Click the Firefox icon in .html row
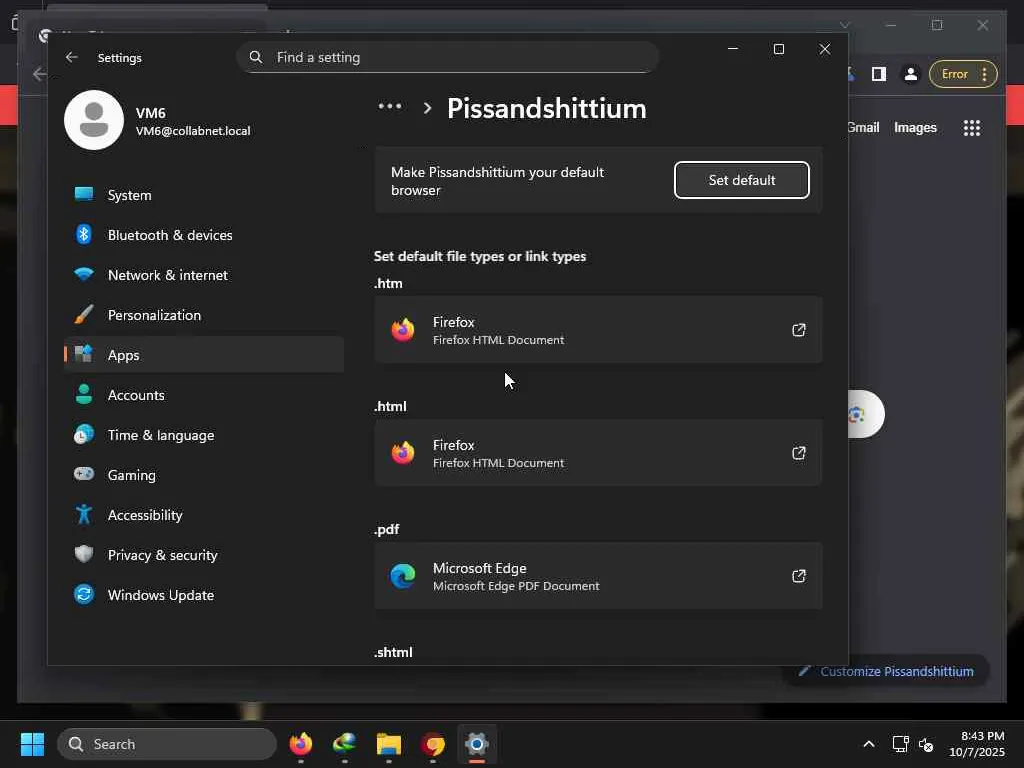Screen dimensions: 1024x768 [x=403, y=453]
